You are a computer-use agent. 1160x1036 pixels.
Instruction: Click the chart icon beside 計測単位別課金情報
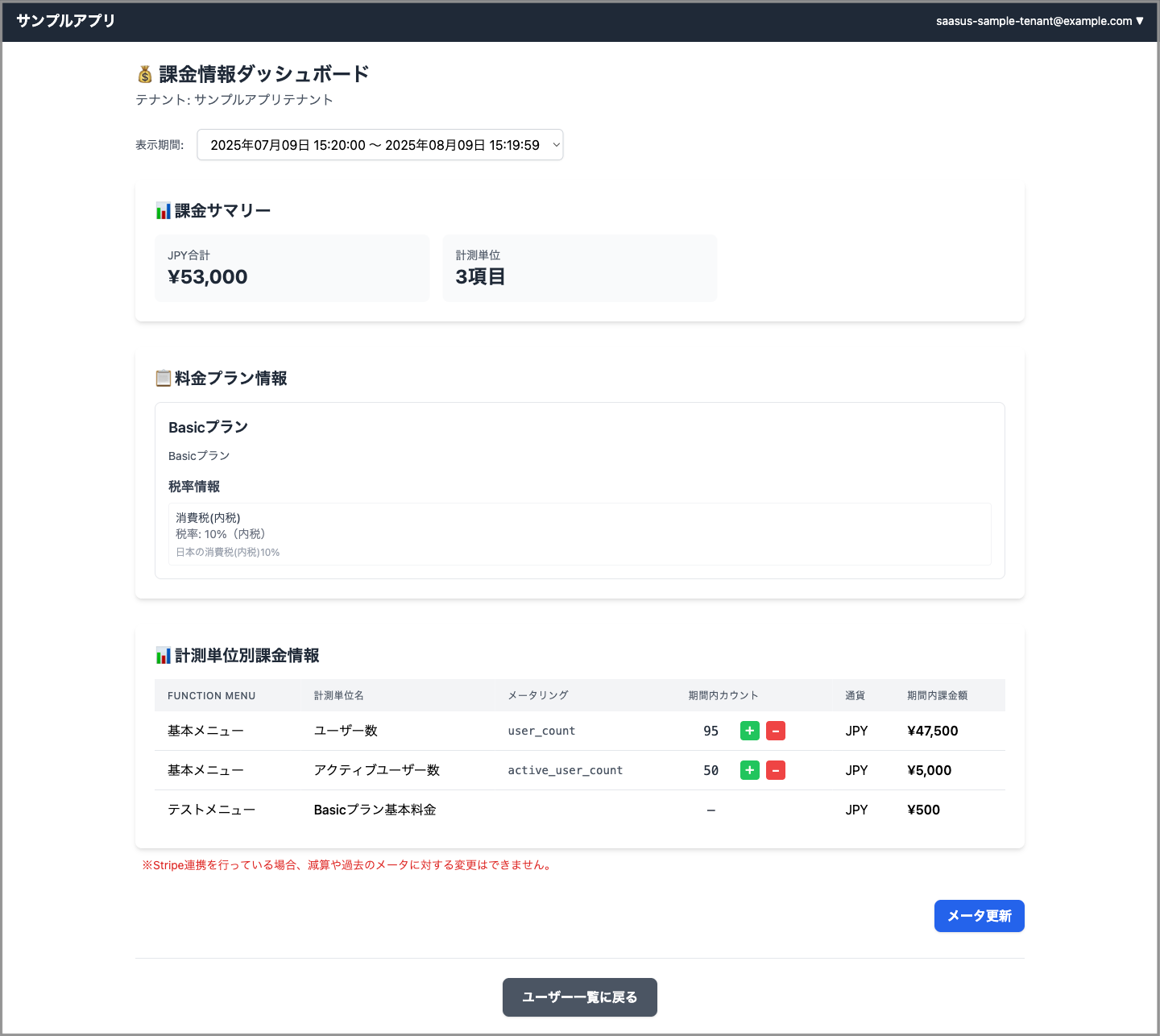(x=163, y=656)
